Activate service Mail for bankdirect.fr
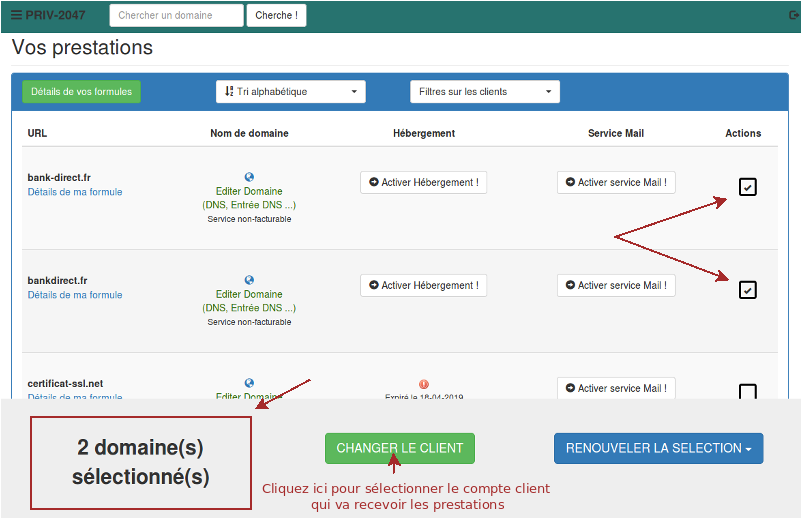This screenshot has height=520, width=803. (x=616, y=285)
